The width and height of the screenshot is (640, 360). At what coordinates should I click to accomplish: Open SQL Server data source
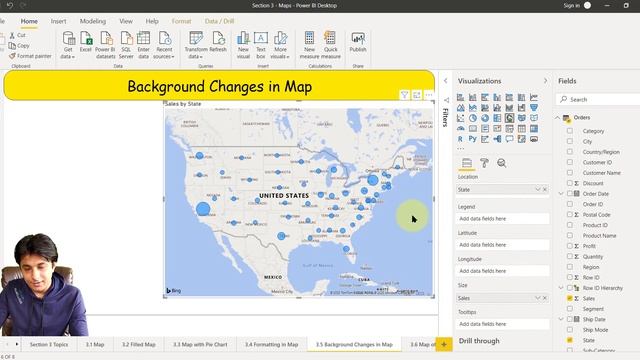126,45
